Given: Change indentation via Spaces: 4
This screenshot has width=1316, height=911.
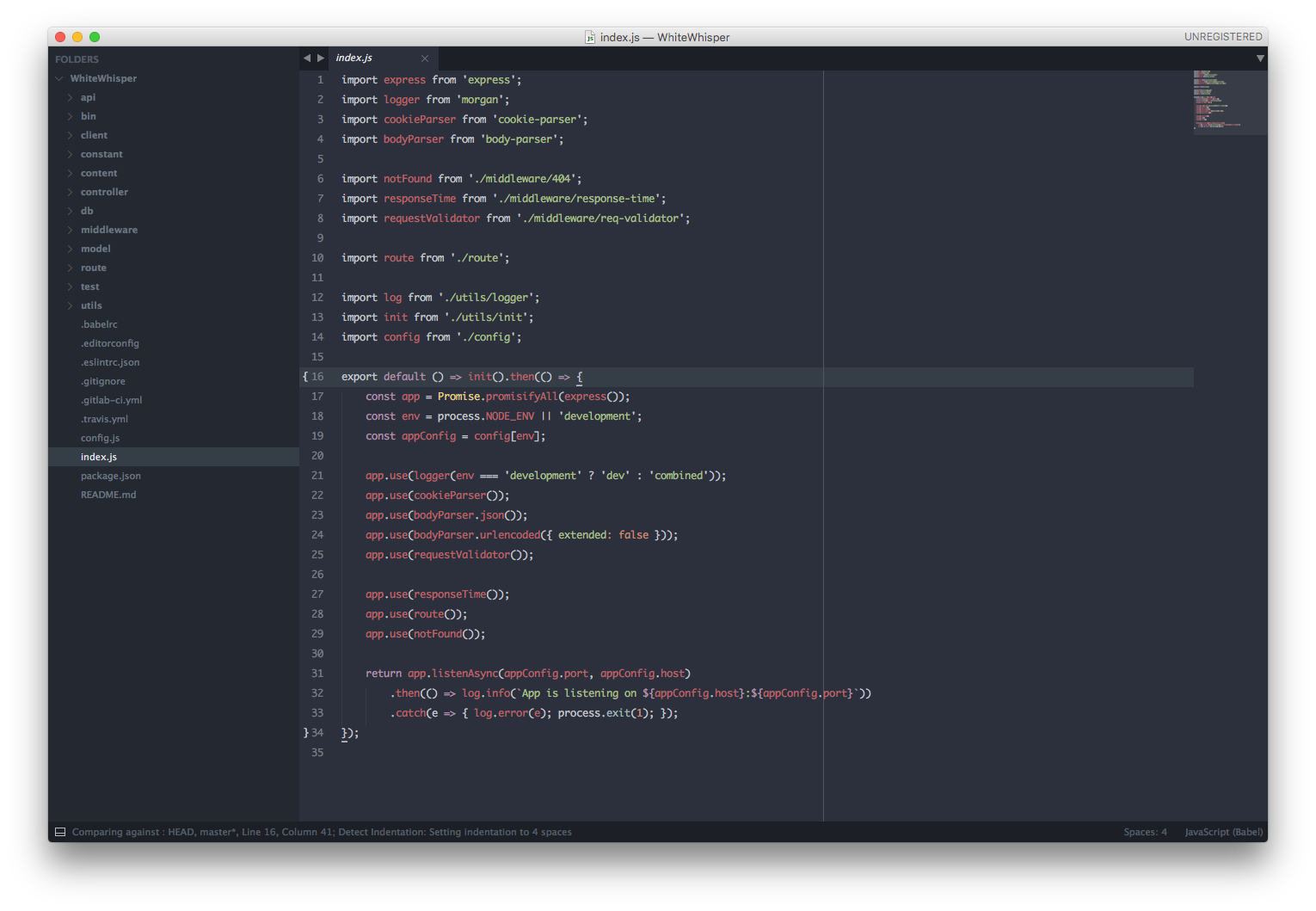Looking at the screenshot, I should (x=1145, y=832).
